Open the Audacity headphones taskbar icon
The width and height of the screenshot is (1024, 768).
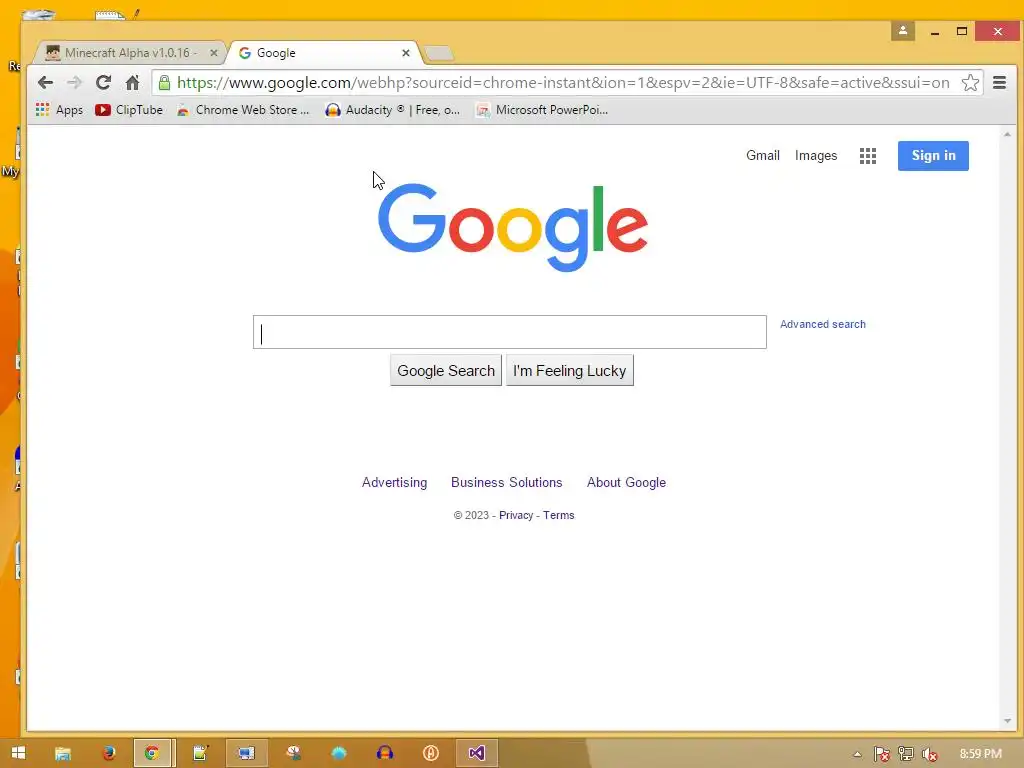point(385,753)
